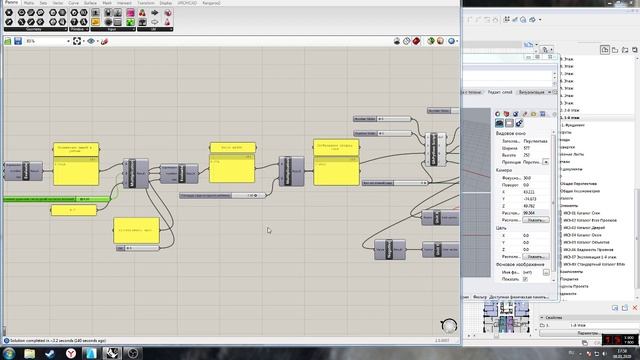
Task: Open the Curve ribbon tab
Action: 73,2
